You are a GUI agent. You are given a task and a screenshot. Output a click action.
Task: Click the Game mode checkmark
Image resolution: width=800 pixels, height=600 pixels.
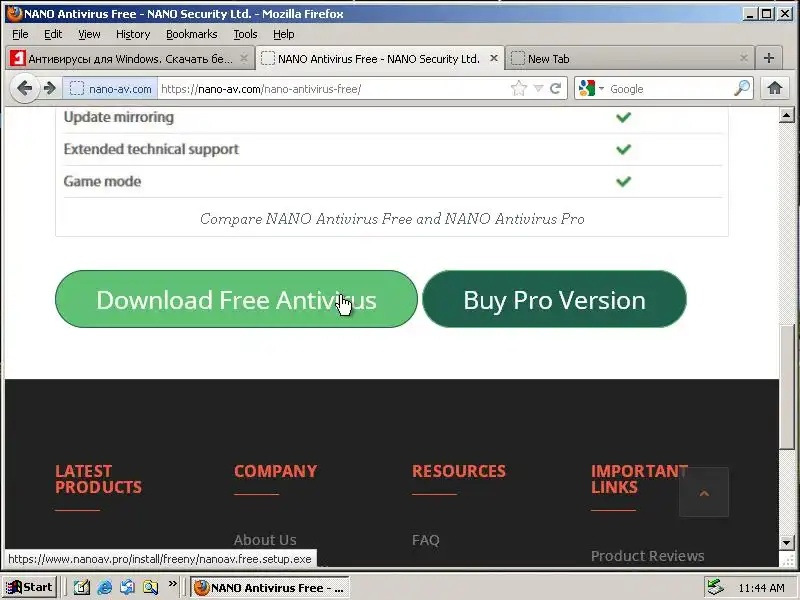pos(623,181)
